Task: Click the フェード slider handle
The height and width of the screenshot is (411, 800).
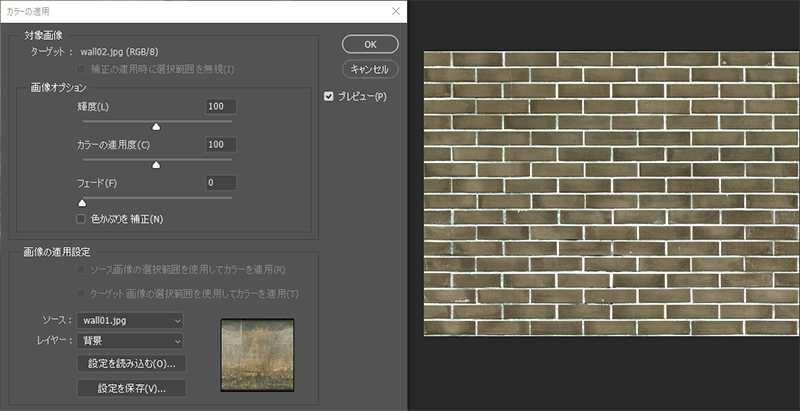Action: [x=82, y=203]
